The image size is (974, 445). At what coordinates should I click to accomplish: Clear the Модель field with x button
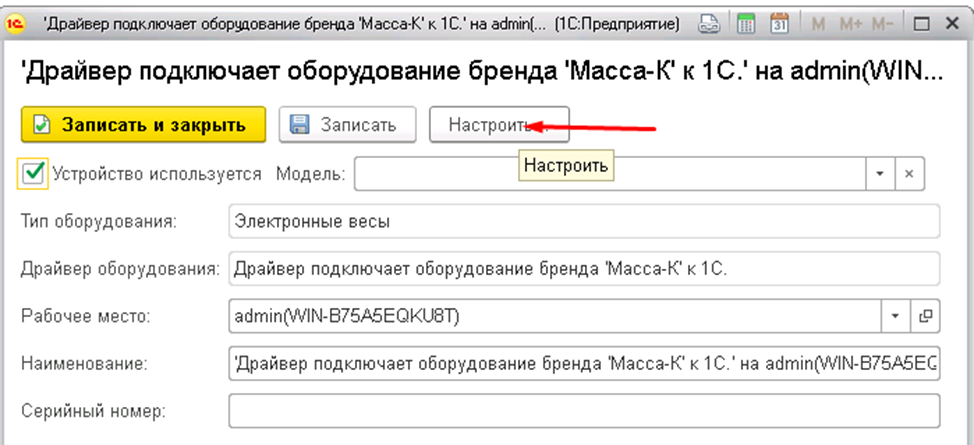[x=909, y=174]
